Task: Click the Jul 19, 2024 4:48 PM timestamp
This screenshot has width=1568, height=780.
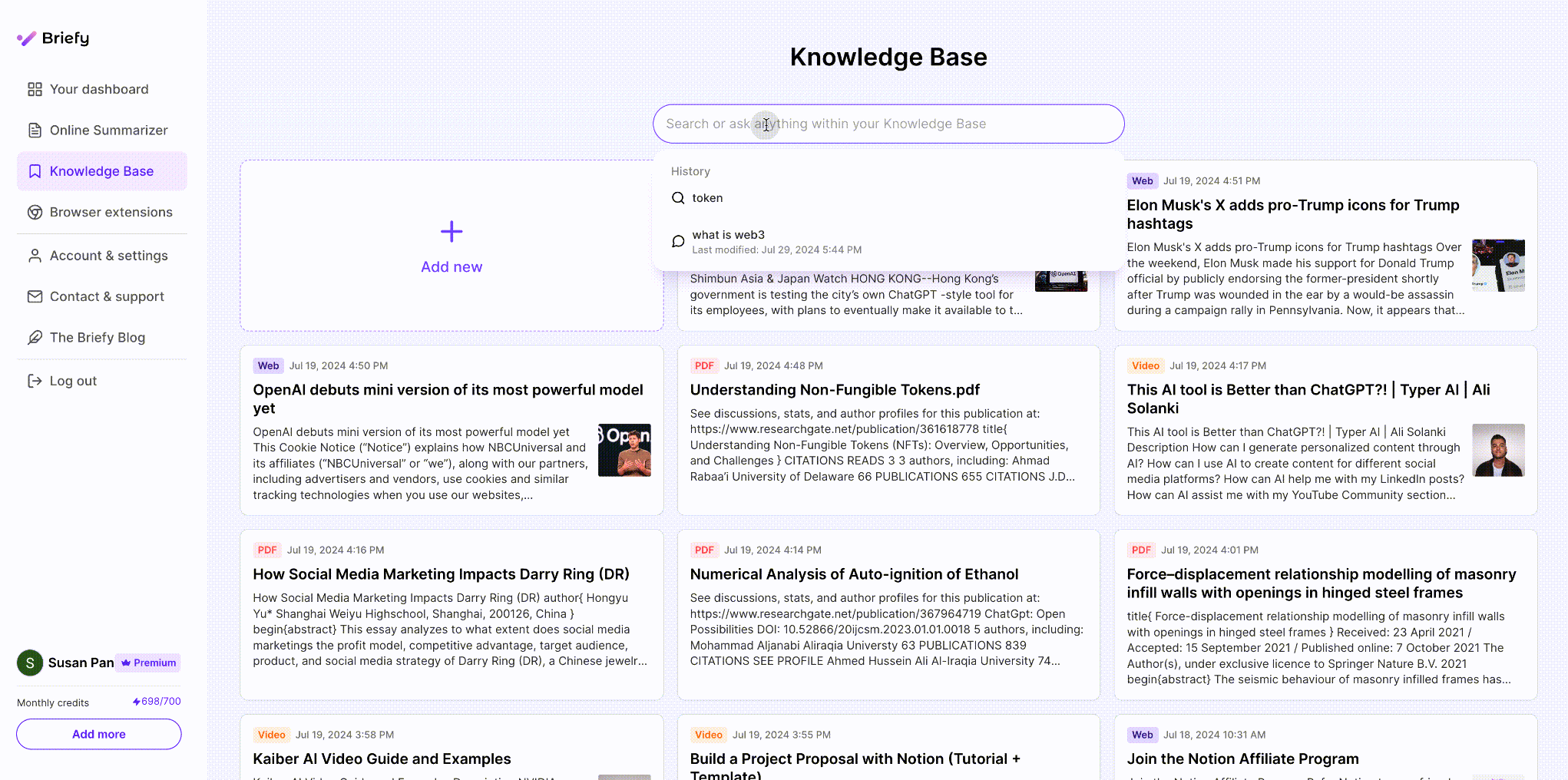Action: (773, 366)
